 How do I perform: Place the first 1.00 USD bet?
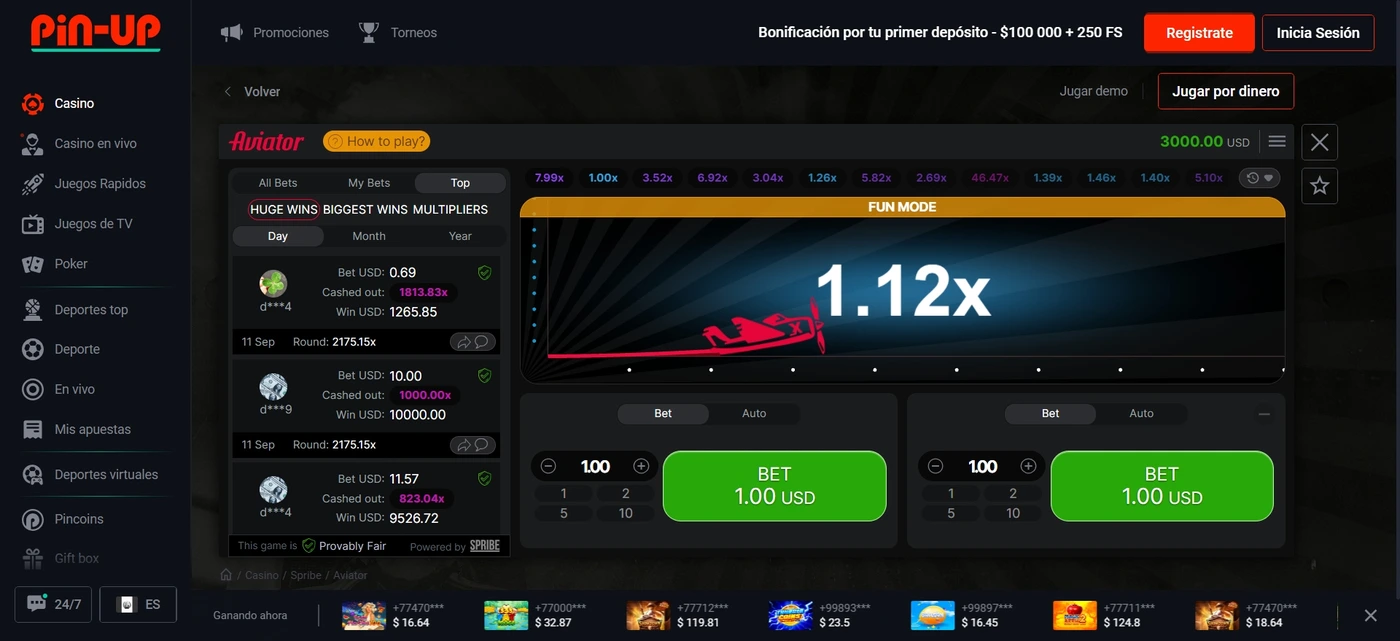(774, 486)
